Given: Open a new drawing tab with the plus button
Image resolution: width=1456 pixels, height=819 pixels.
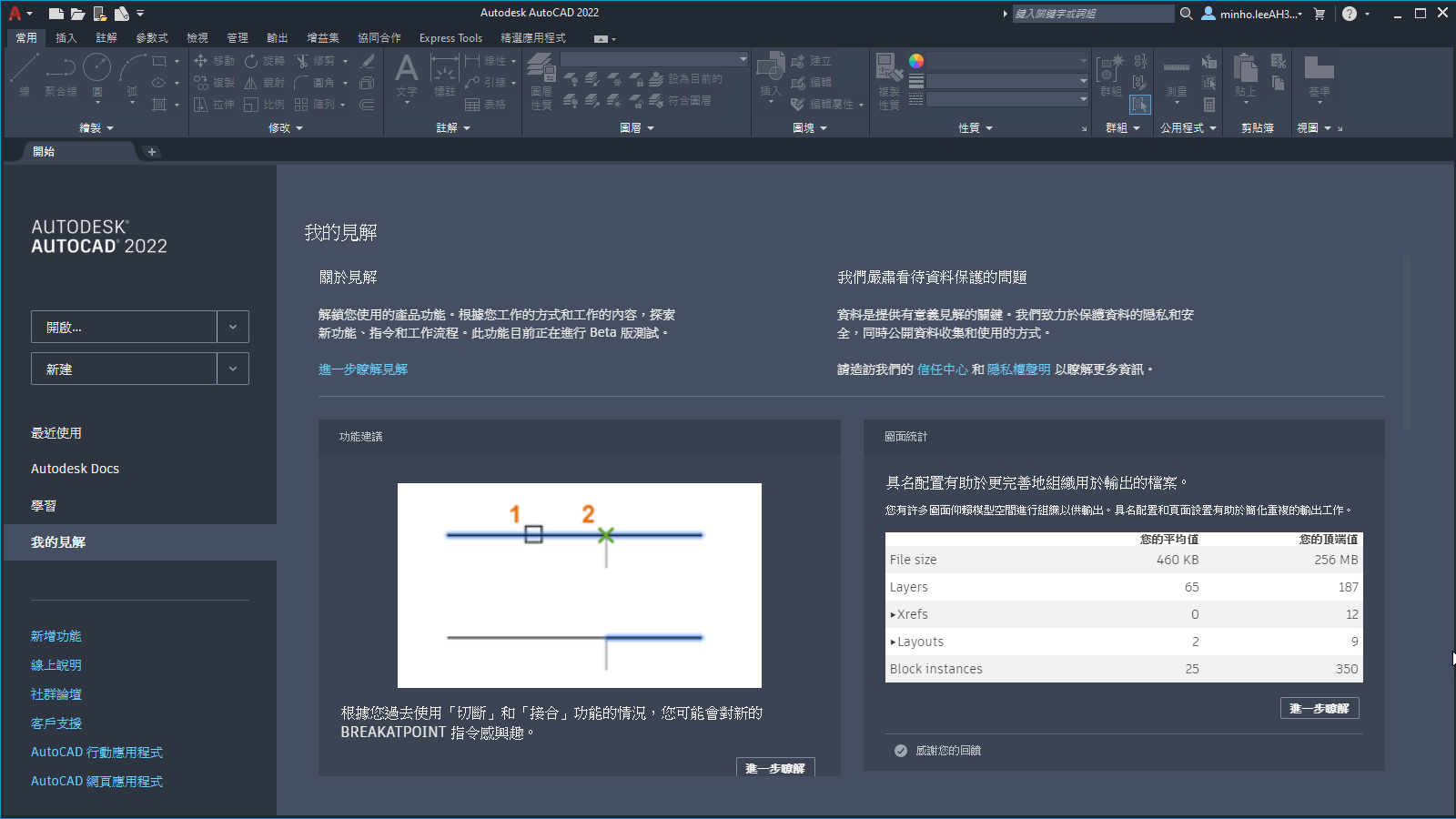Looking at the screenshot, I should click(152, 152).
